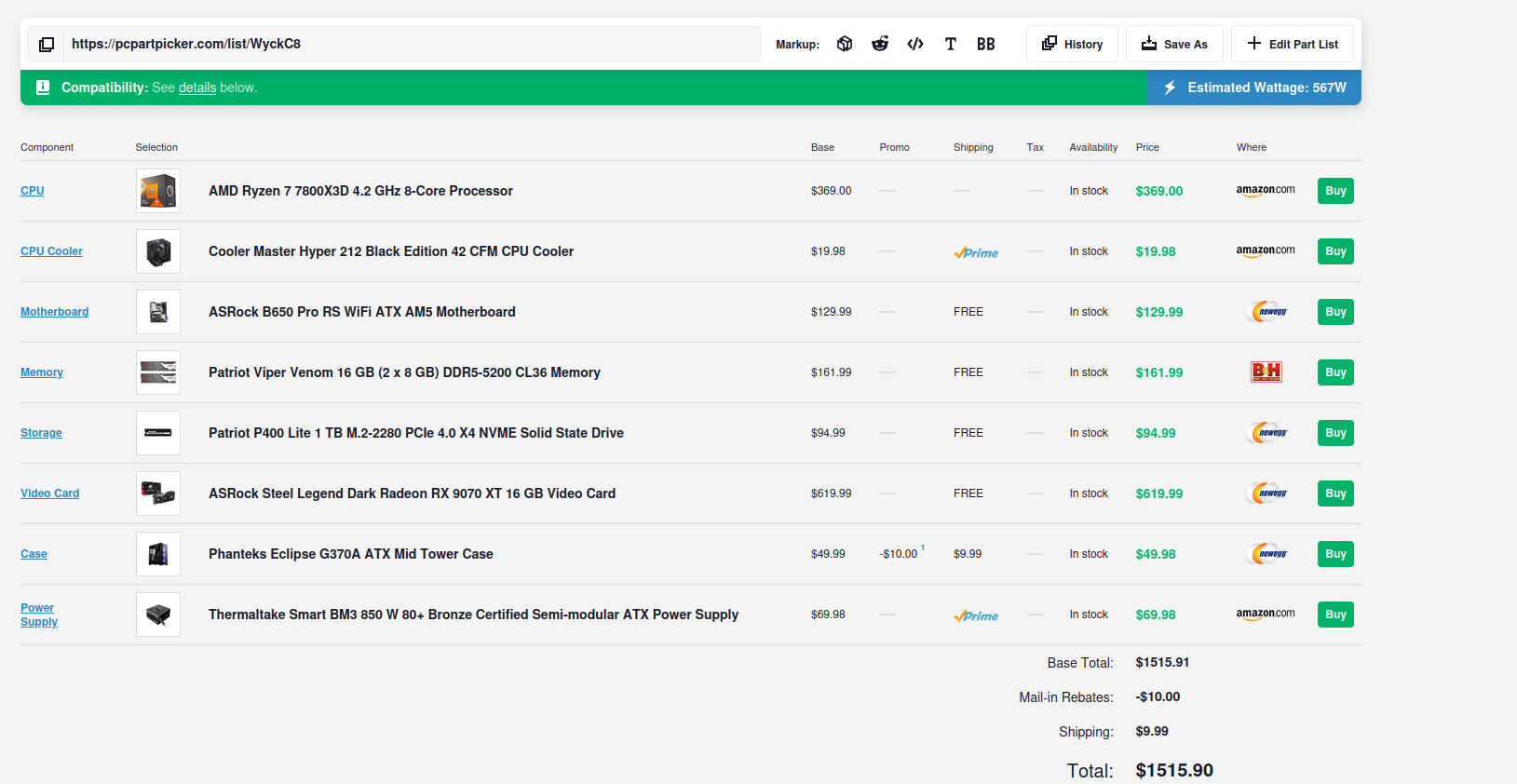Open the AMD Ryzen 7 7800X3D thumbnail
The image size is (1517, 784).
click(x=158, y=191)
